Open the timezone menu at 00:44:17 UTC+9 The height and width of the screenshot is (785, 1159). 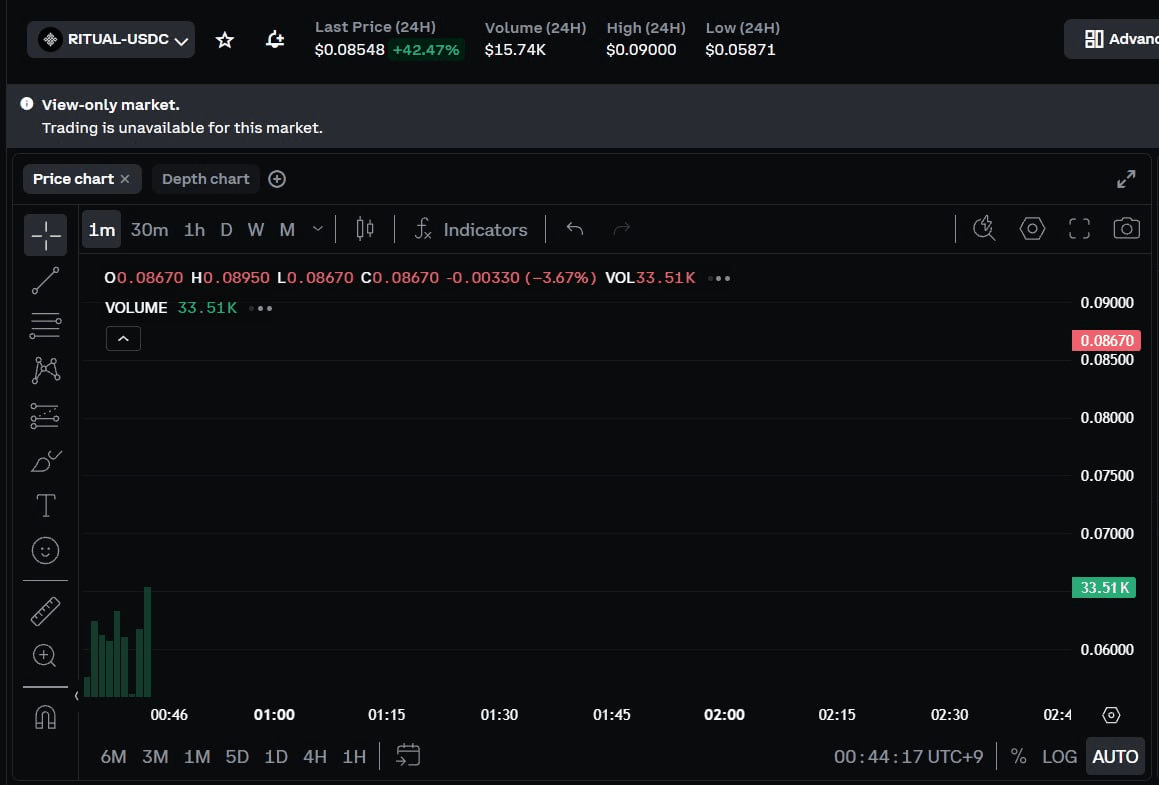908,756
